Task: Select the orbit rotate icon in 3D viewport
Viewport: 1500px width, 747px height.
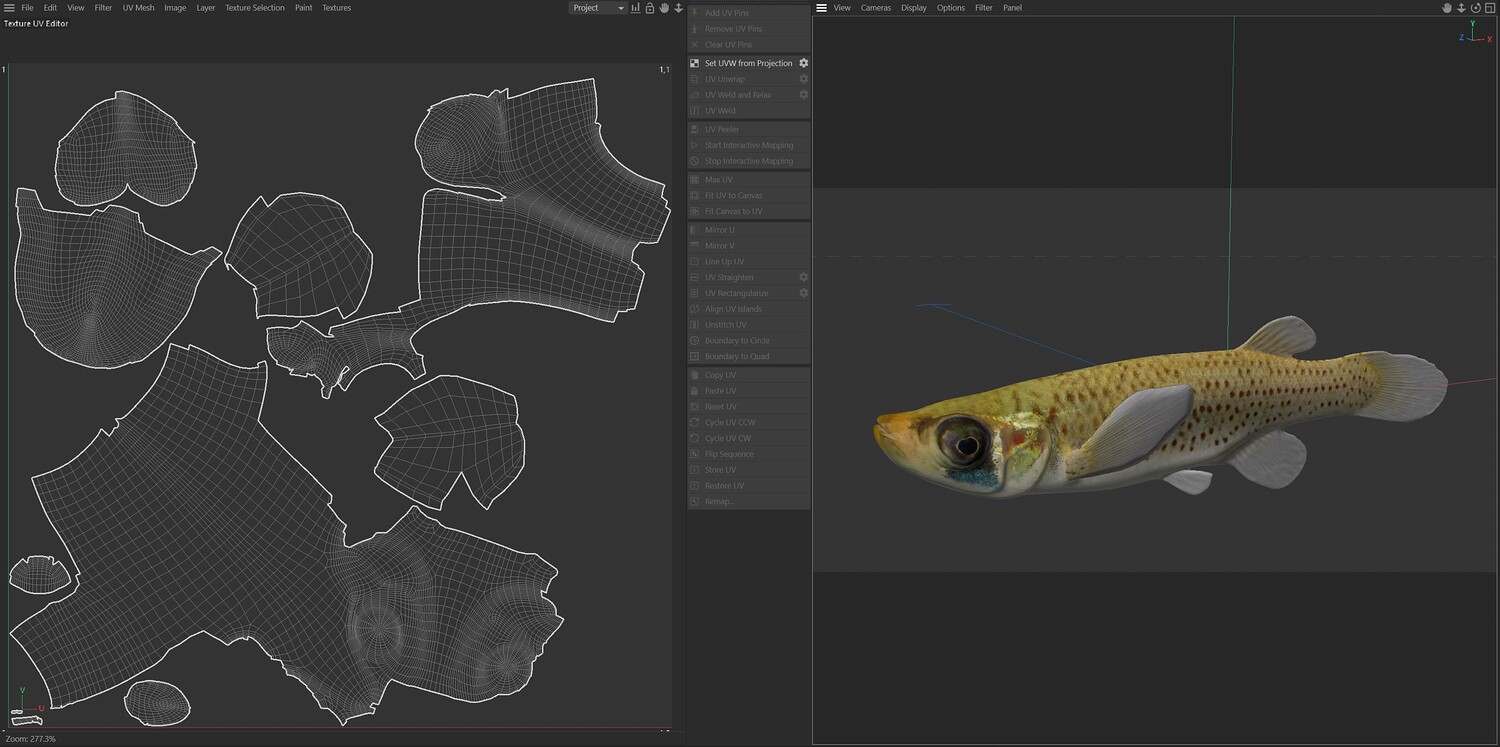Action: (x=1475, y=8)
